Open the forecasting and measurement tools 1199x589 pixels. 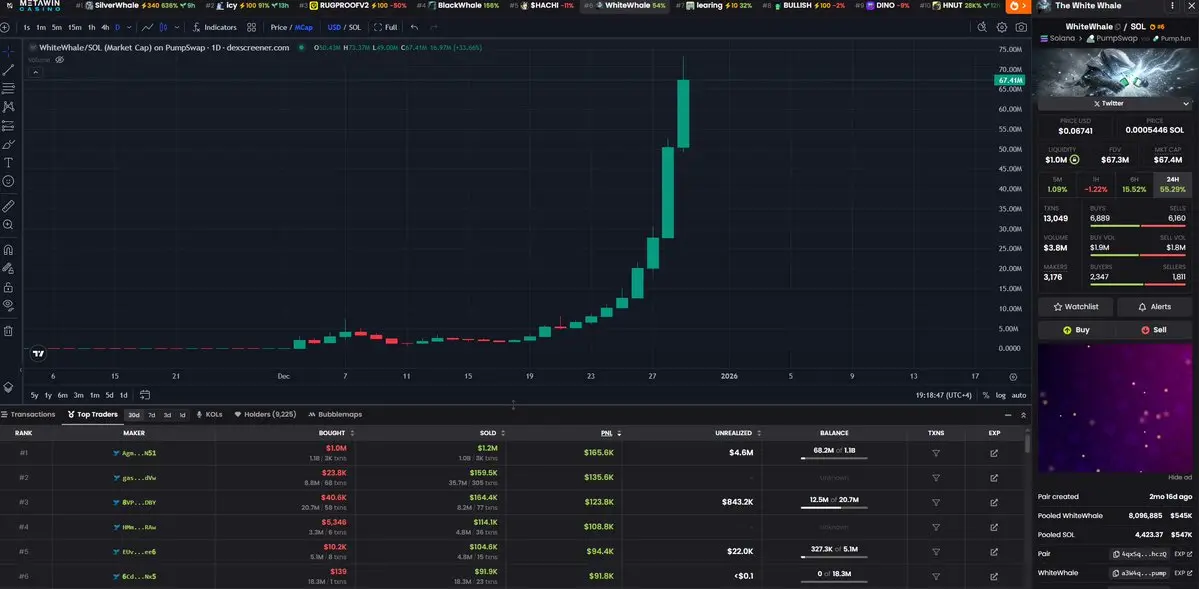click(x=8, y=125)
